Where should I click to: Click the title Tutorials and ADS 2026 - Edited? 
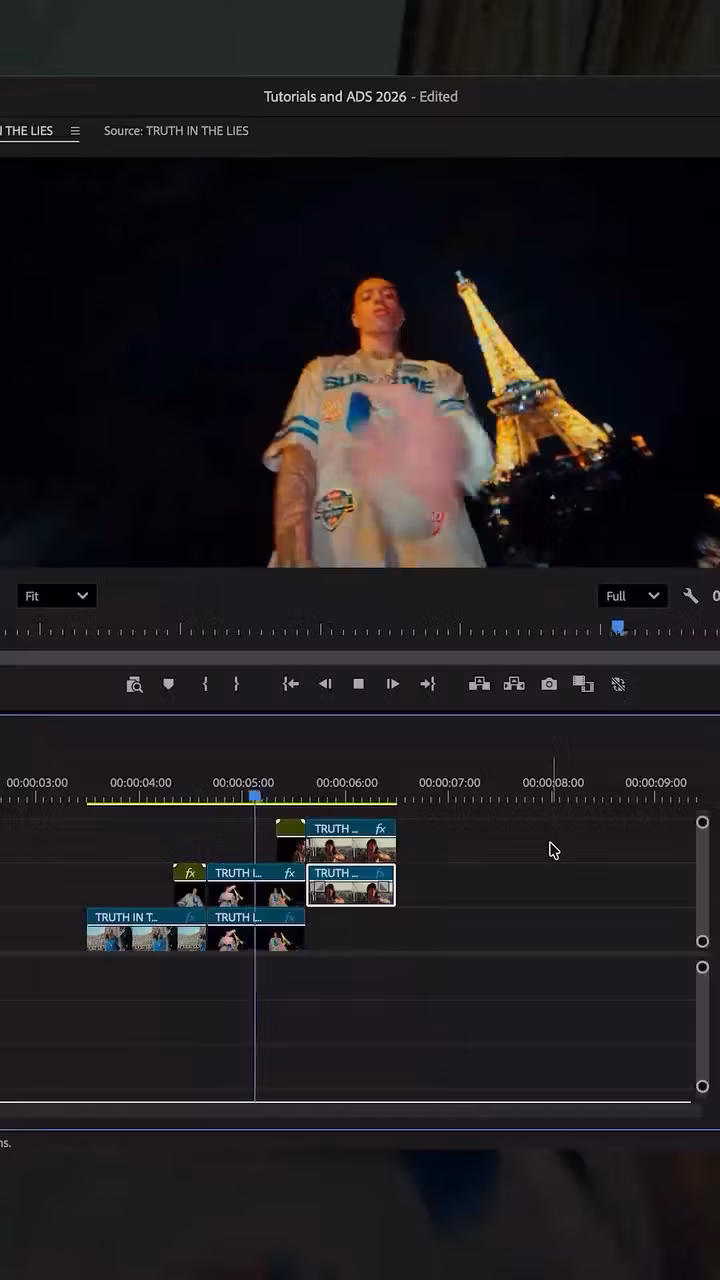(x=361, y=97)
